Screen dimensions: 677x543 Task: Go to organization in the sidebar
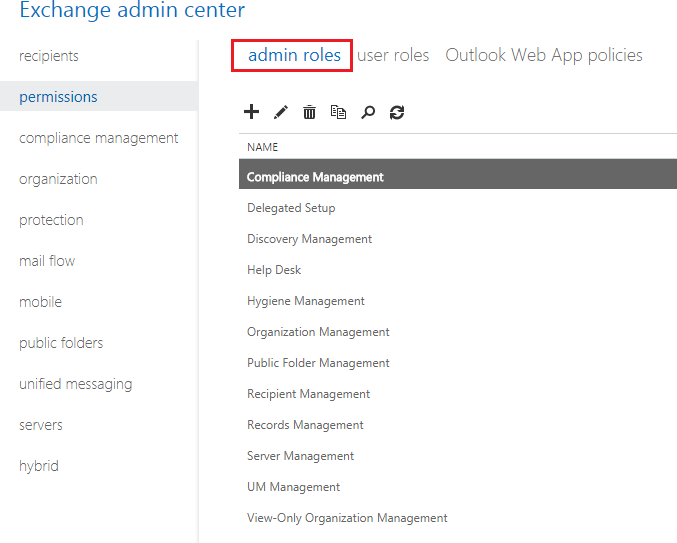tap(58, 179)
